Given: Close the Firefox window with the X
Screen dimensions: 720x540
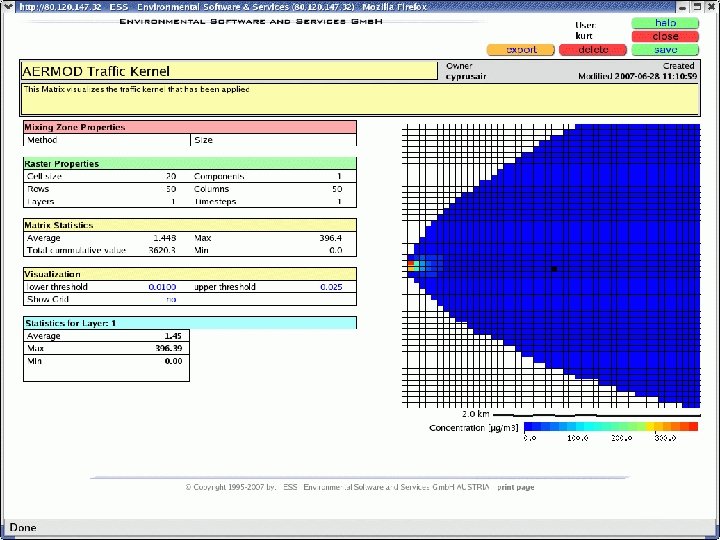Looking at the screenshot, I should tap(712, 7).
